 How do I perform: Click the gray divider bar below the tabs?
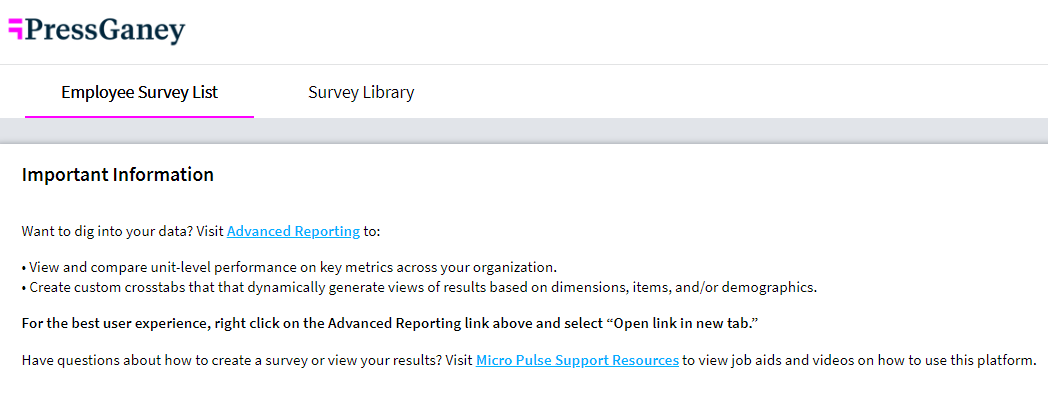click(x=524, y=130)
